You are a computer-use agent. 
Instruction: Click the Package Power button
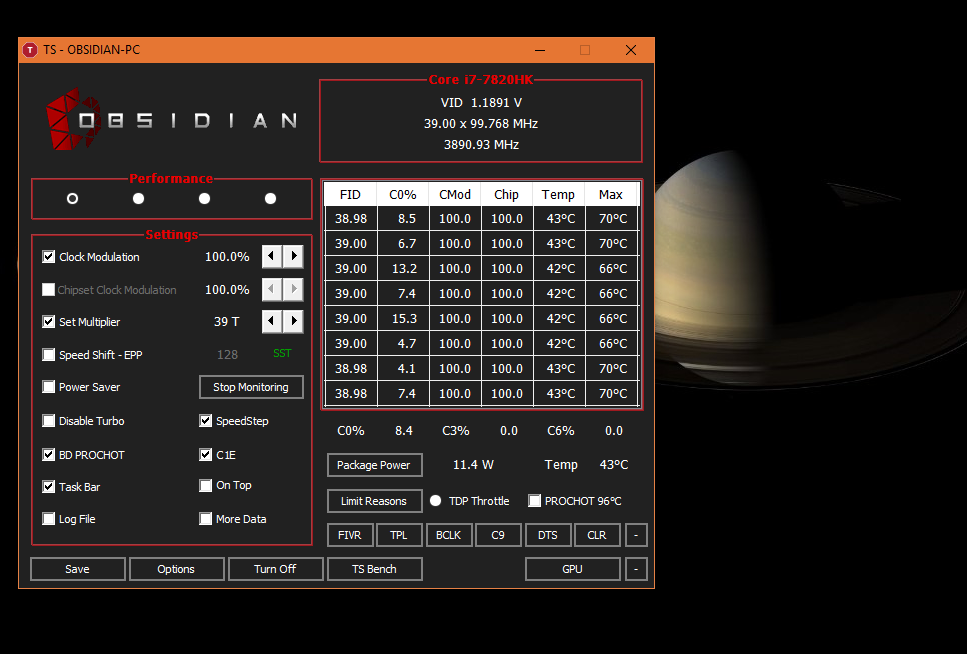(374, 465)
